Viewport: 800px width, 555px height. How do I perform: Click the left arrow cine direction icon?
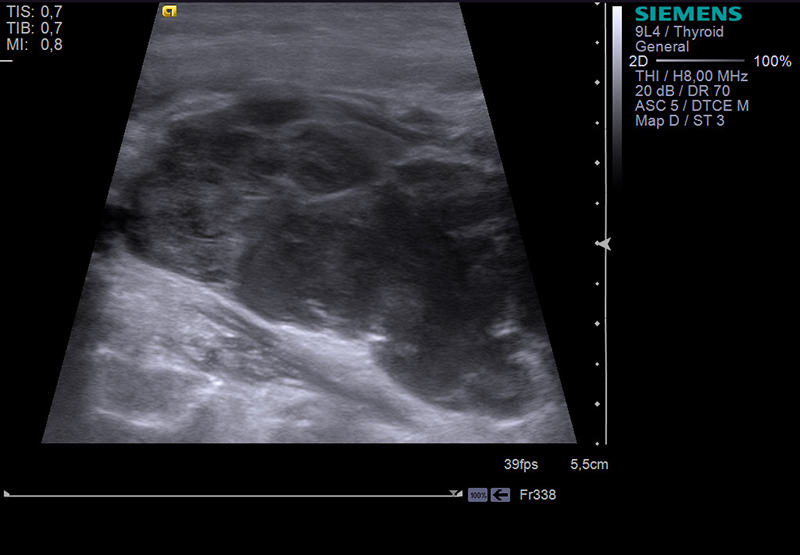click(x=501, y=495)
